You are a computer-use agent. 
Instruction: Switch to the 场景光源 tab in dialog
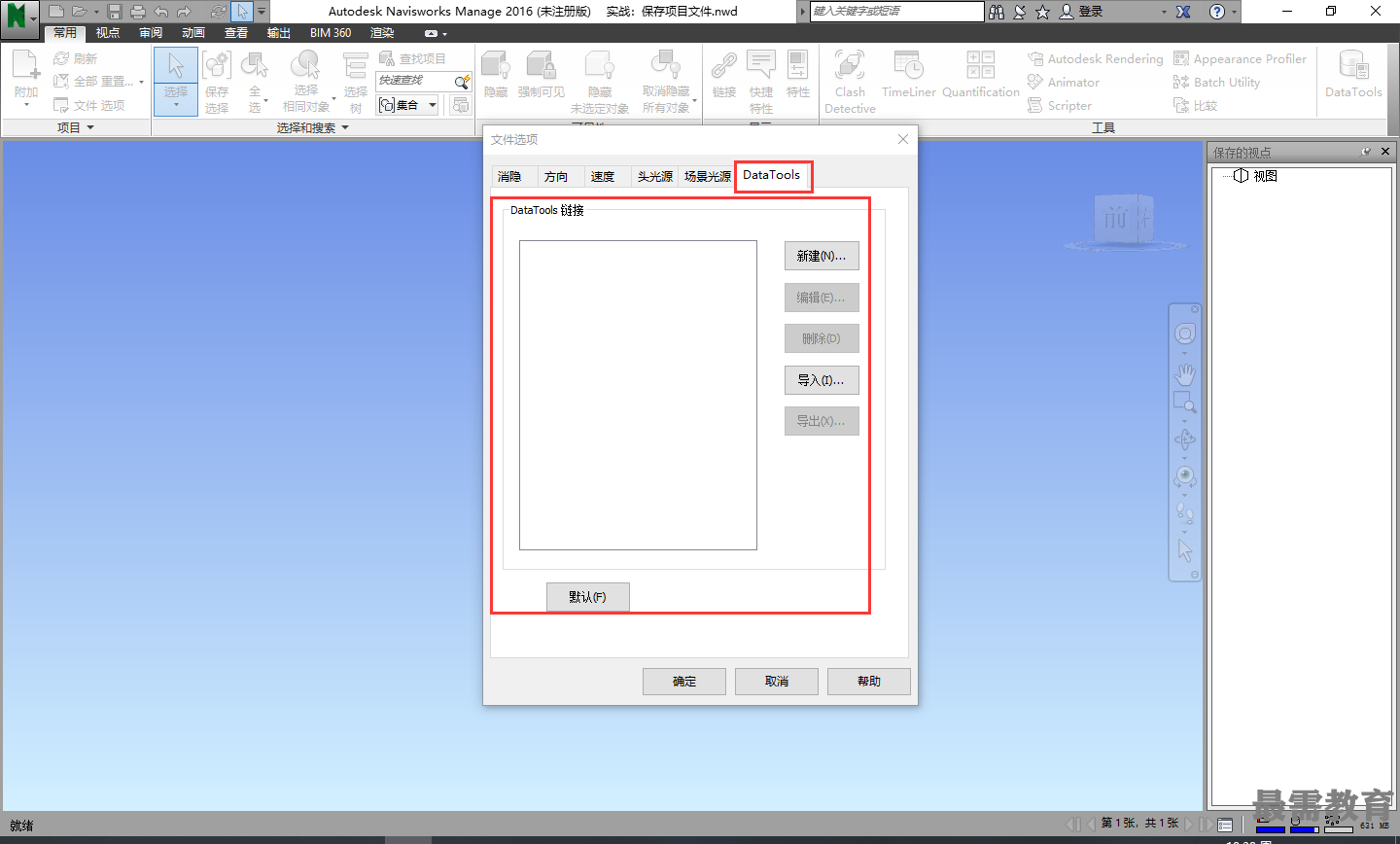coord(707,176)
